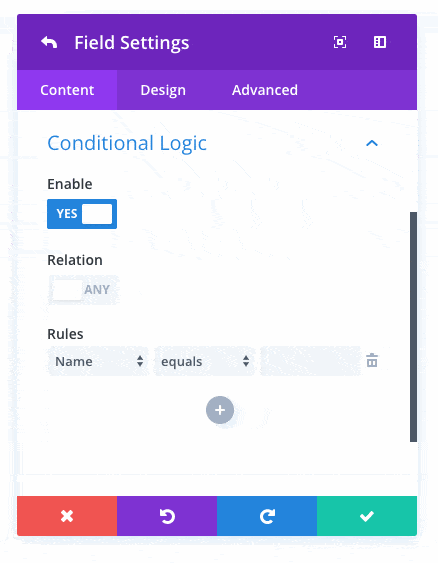Switch to the Design tab
Screen dimensions: 438x563
pos(163,90)
